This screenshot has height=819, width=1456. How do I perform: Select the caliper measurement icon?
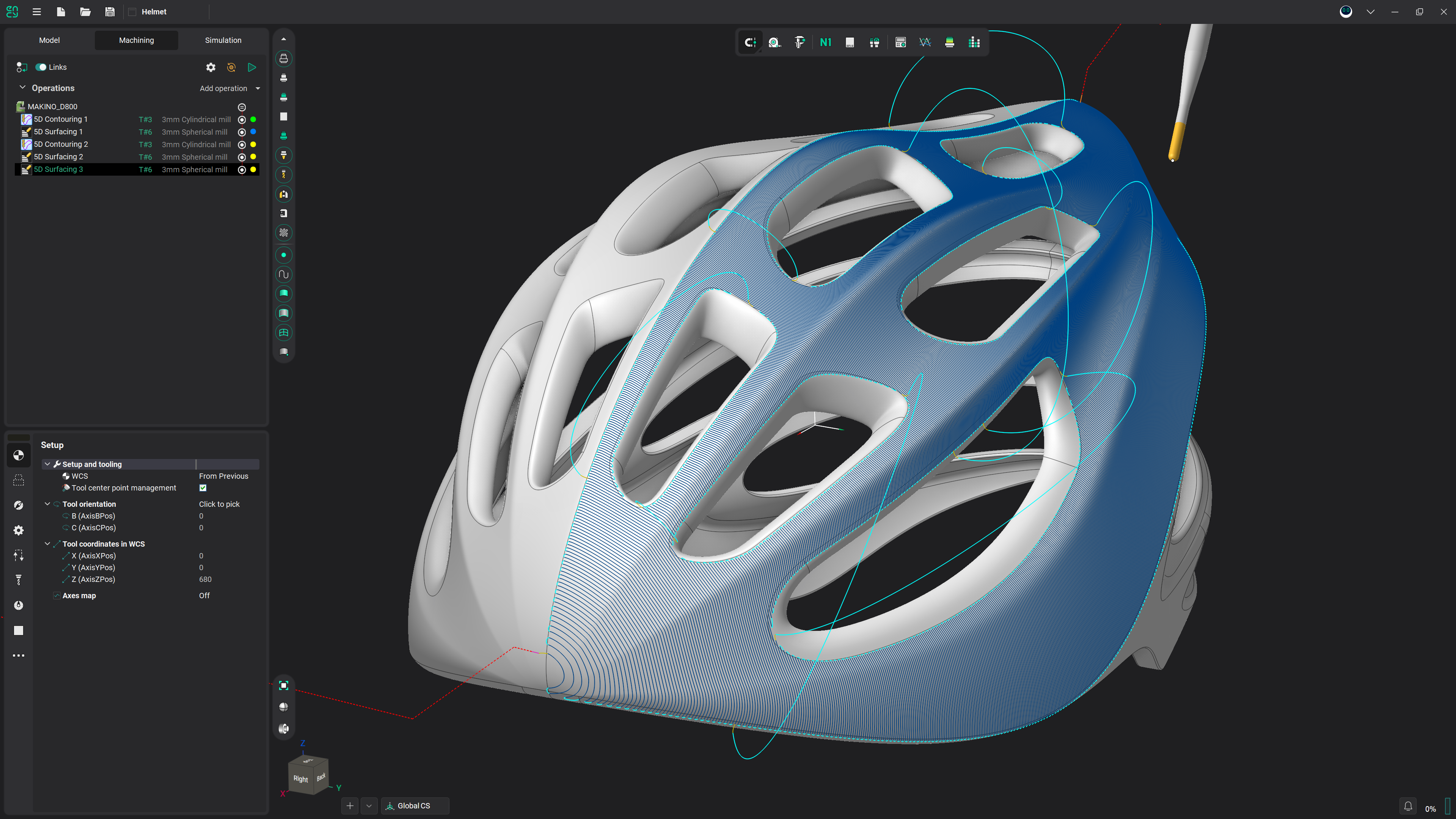[799, 42]
